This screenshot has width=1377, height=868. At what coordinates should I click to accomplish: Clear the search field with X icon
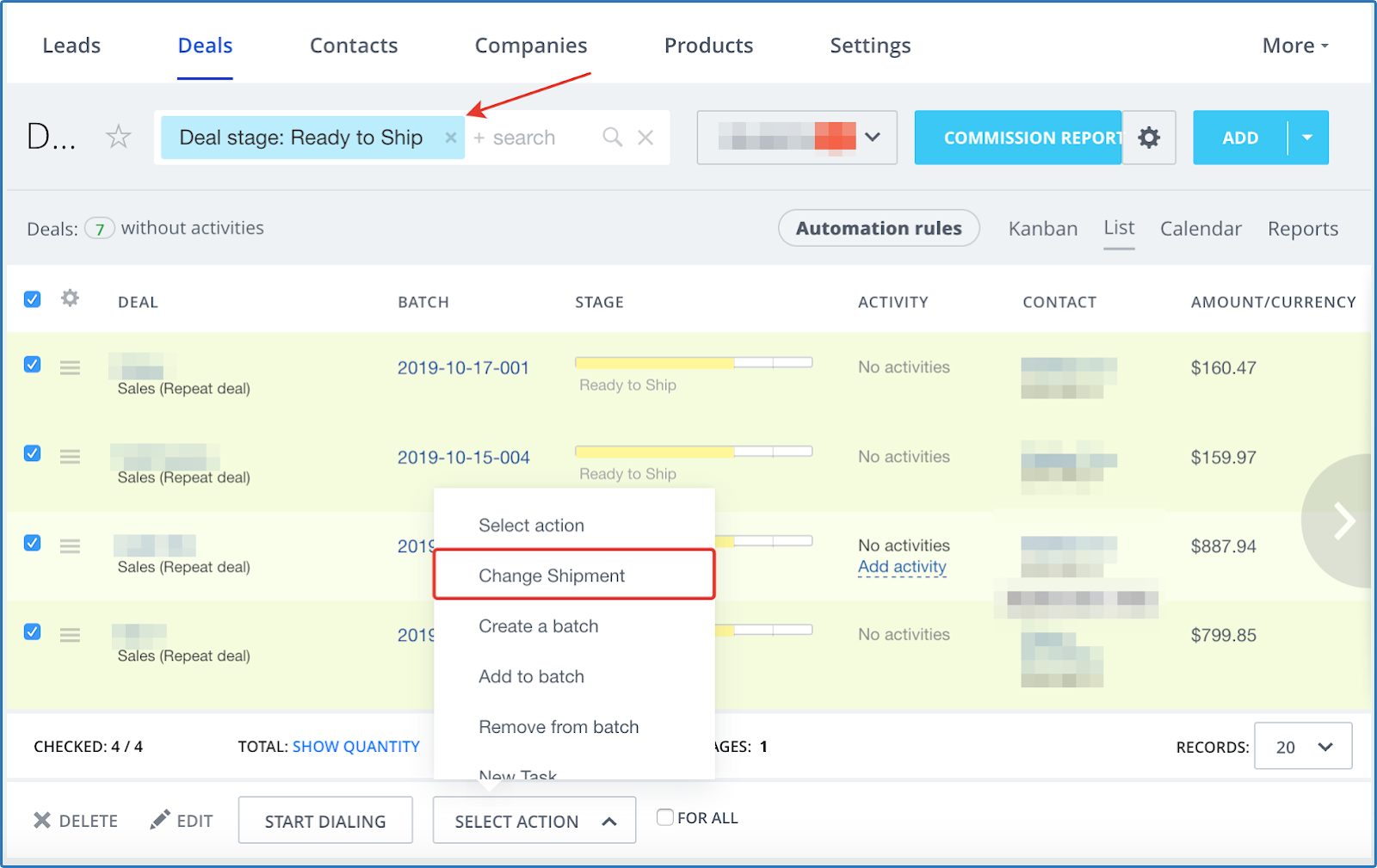pos(645,138)
